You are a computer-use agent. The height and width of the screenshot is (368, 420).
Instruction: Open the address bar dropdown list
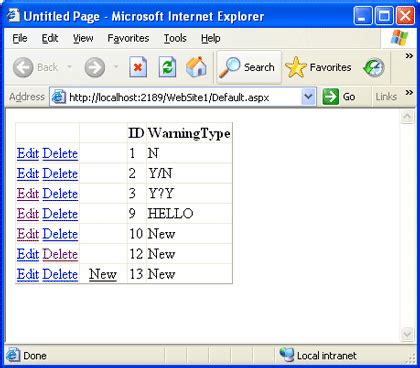[308, 97]
